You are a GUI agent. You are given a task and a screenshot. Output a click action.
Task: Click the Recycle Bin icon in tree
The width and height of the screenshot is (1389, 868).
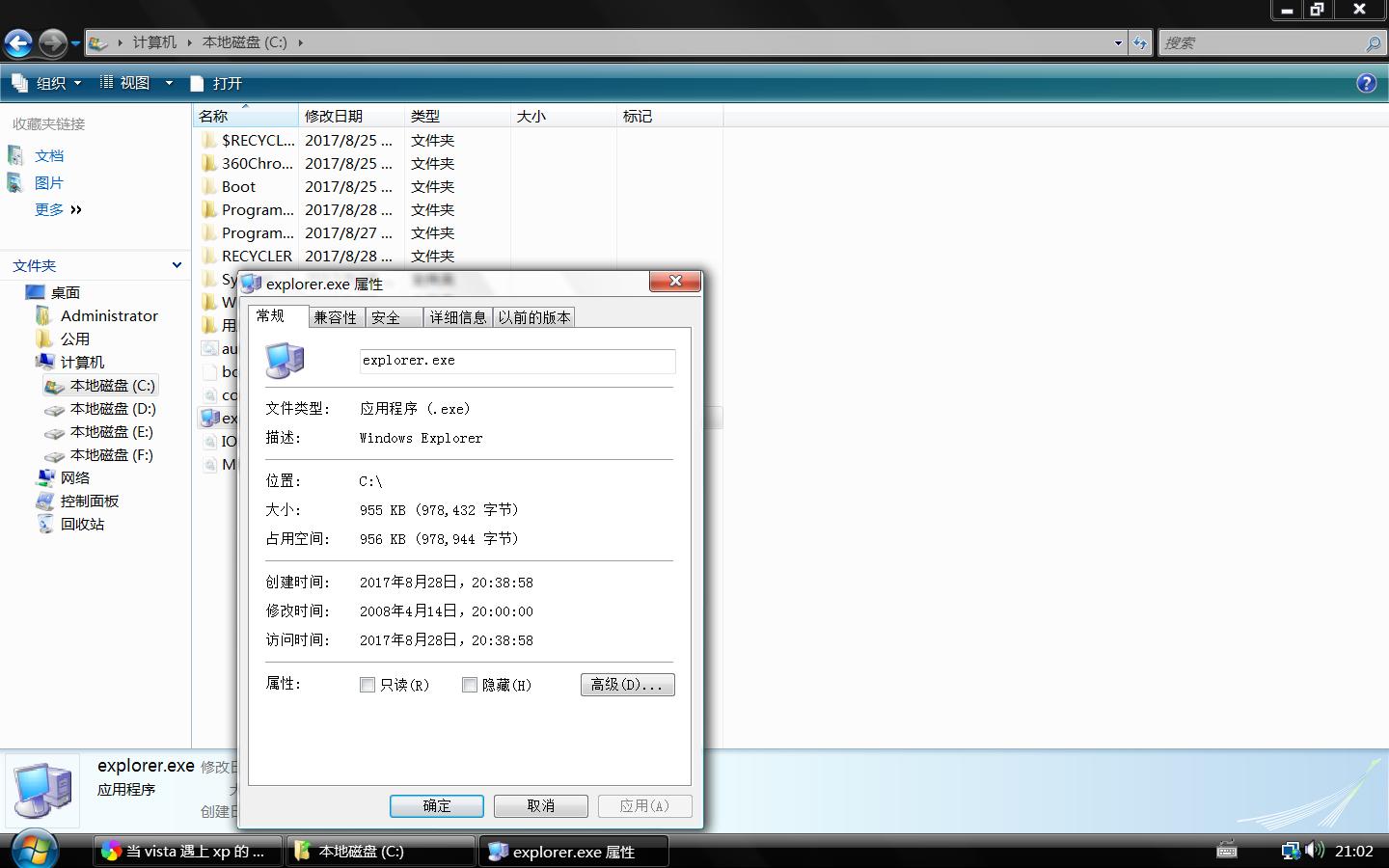[45, 524]
